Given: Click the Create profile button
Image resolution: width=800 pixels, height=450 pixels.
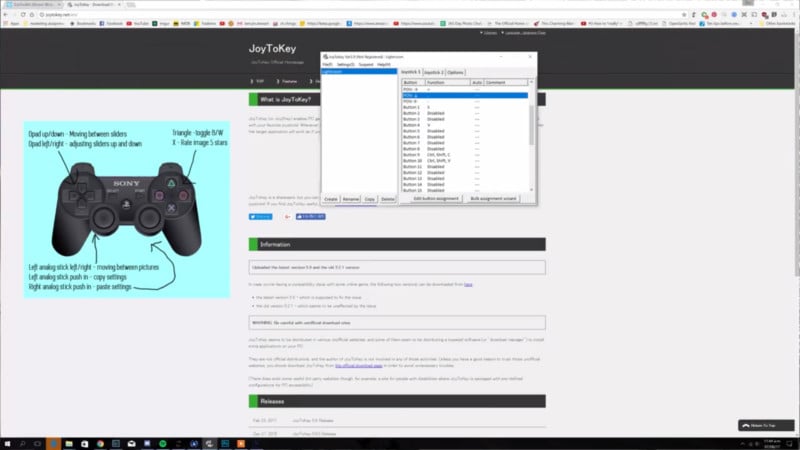Looking at the screenshot, I should (331, 199).
